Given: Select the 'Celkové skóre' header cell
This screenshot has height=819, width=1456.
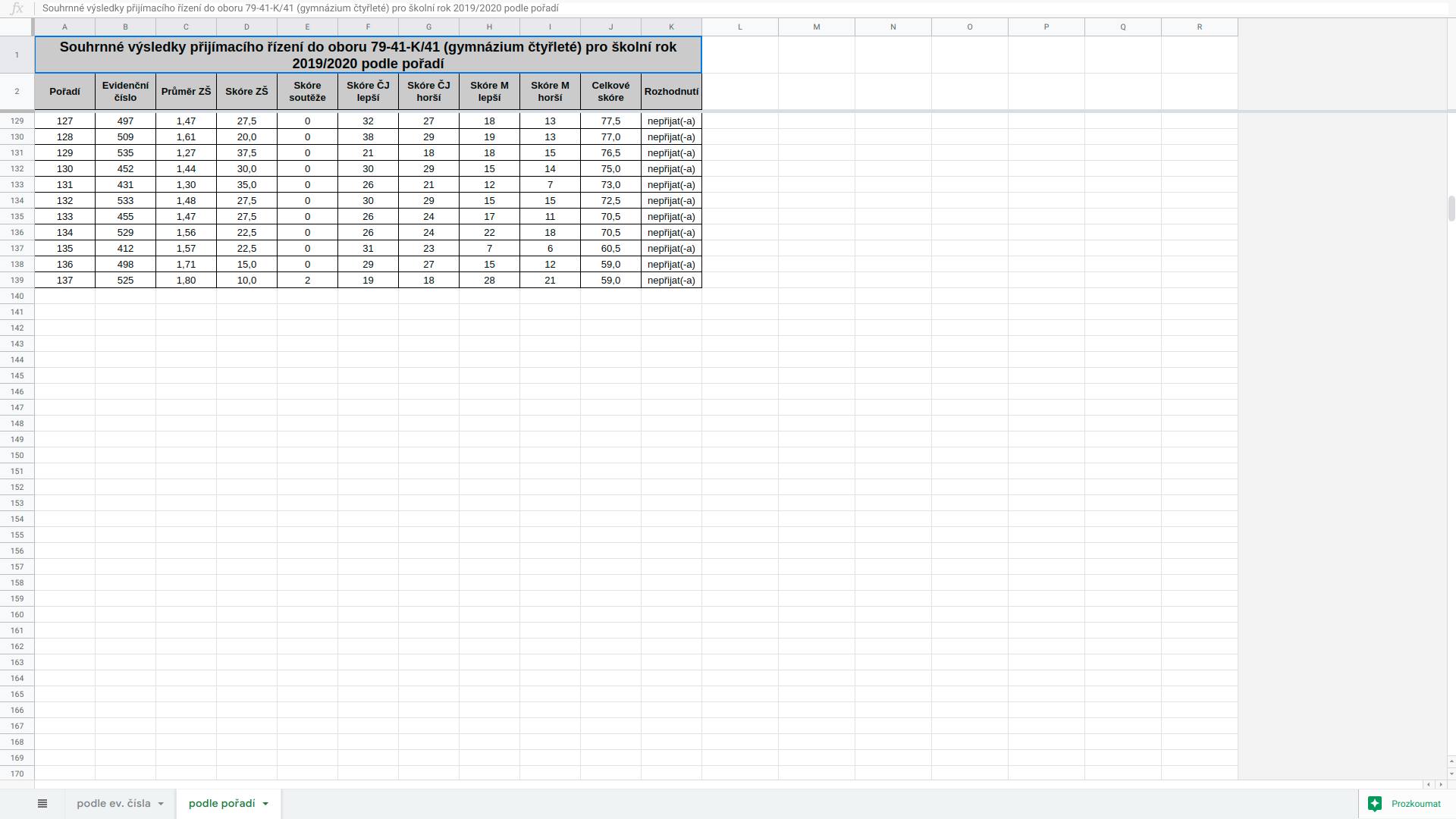Looking at the screenshot, I should point(610,91).
